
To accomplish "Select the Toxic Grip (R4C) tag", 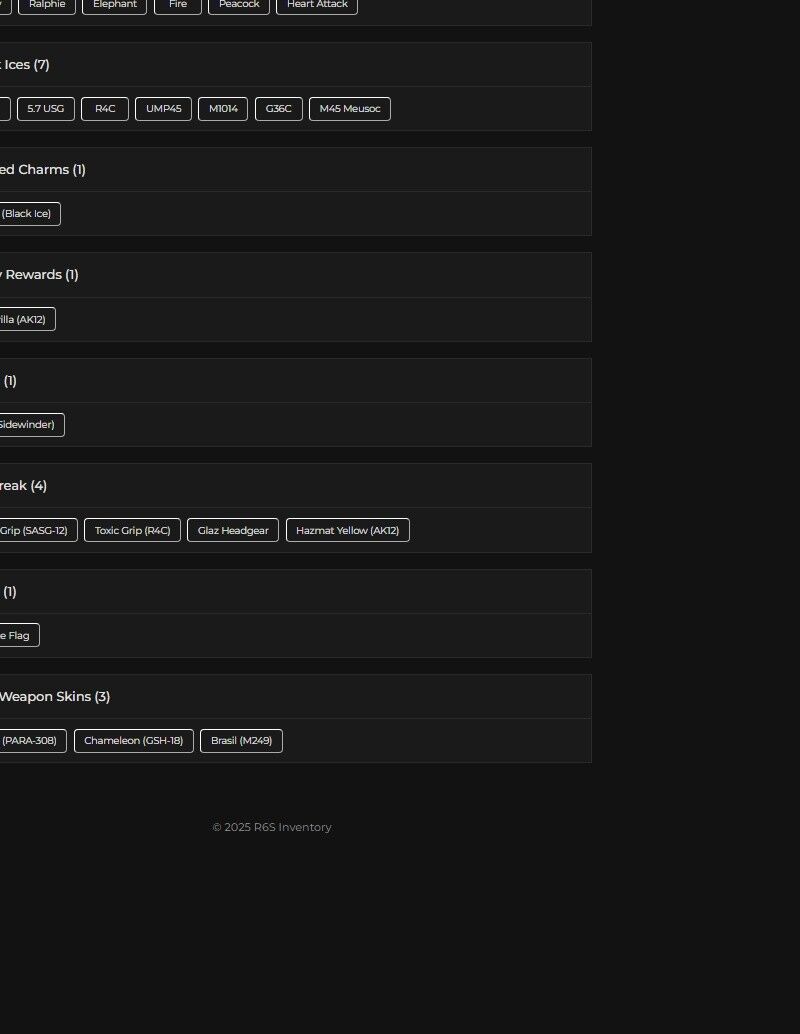I will (x=132, y=531).
